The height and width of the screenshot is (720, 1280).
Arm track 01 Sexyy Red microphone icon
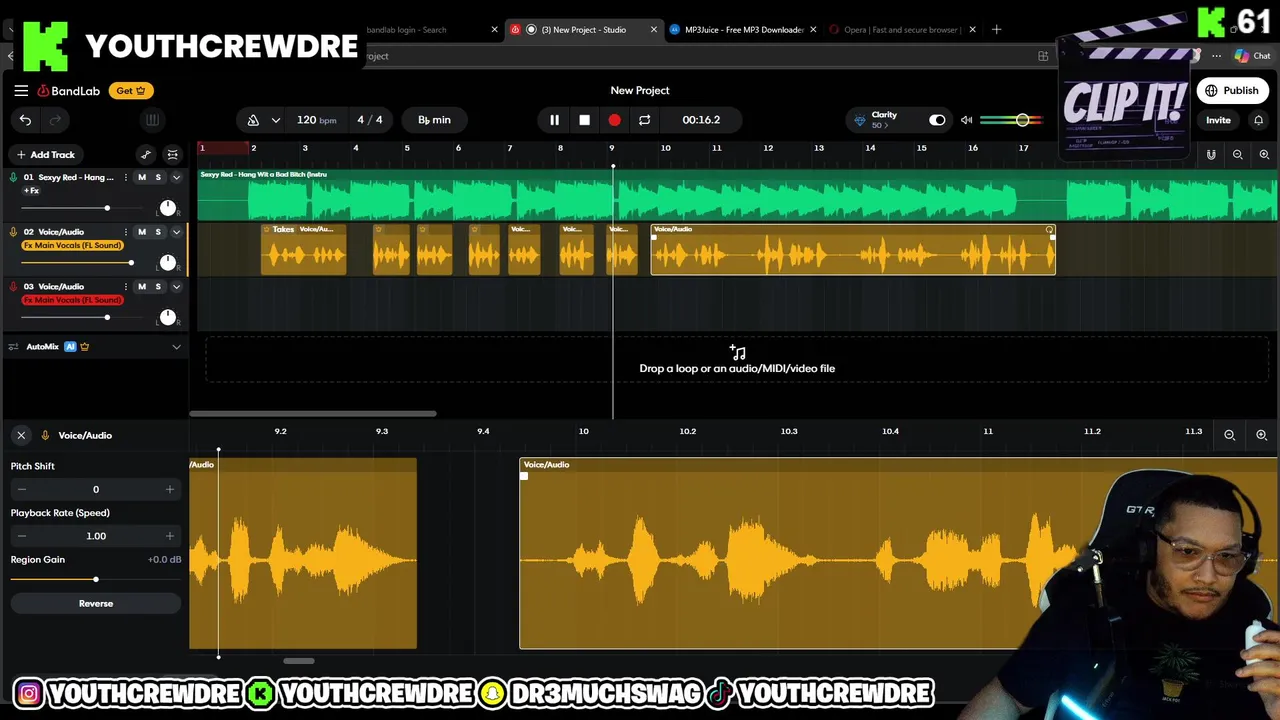tap(13, 177)
